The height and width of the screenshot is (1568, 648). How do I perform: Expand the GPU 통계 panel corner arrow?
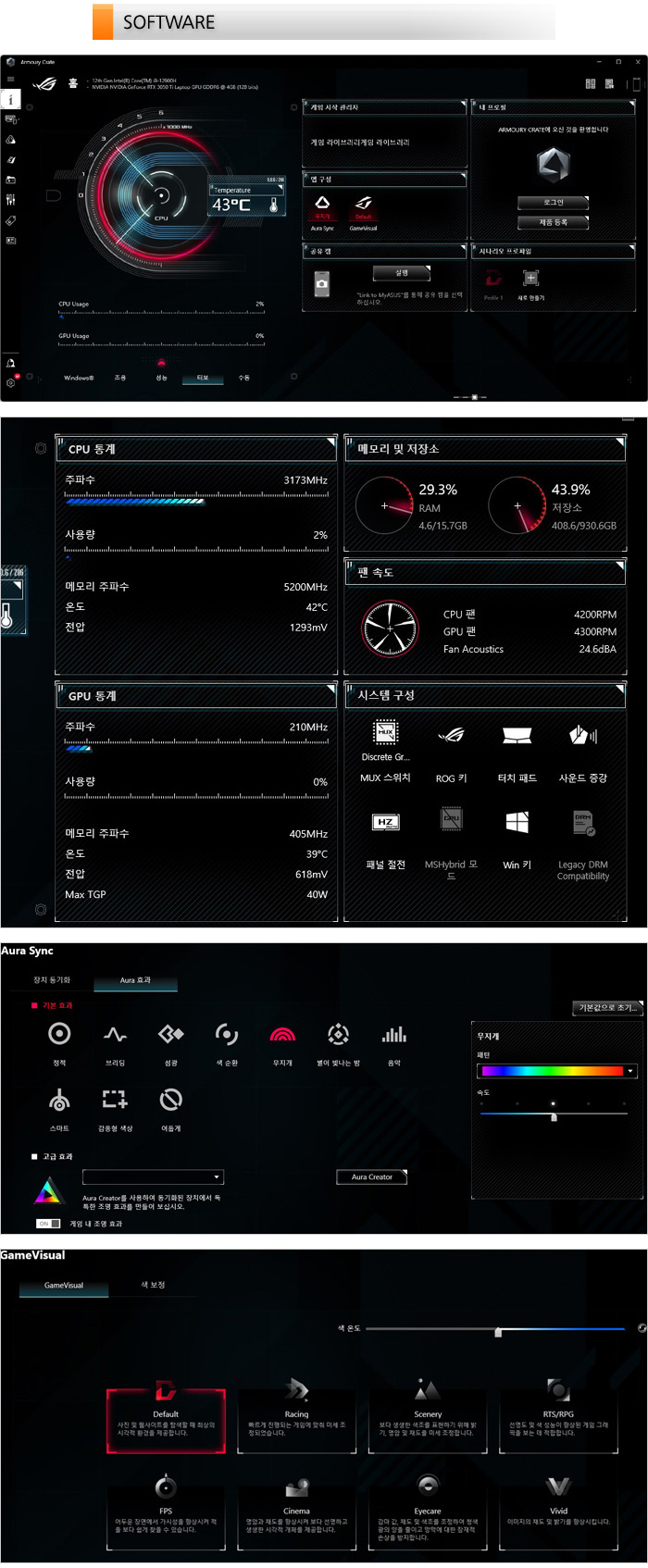pos(330,689)
